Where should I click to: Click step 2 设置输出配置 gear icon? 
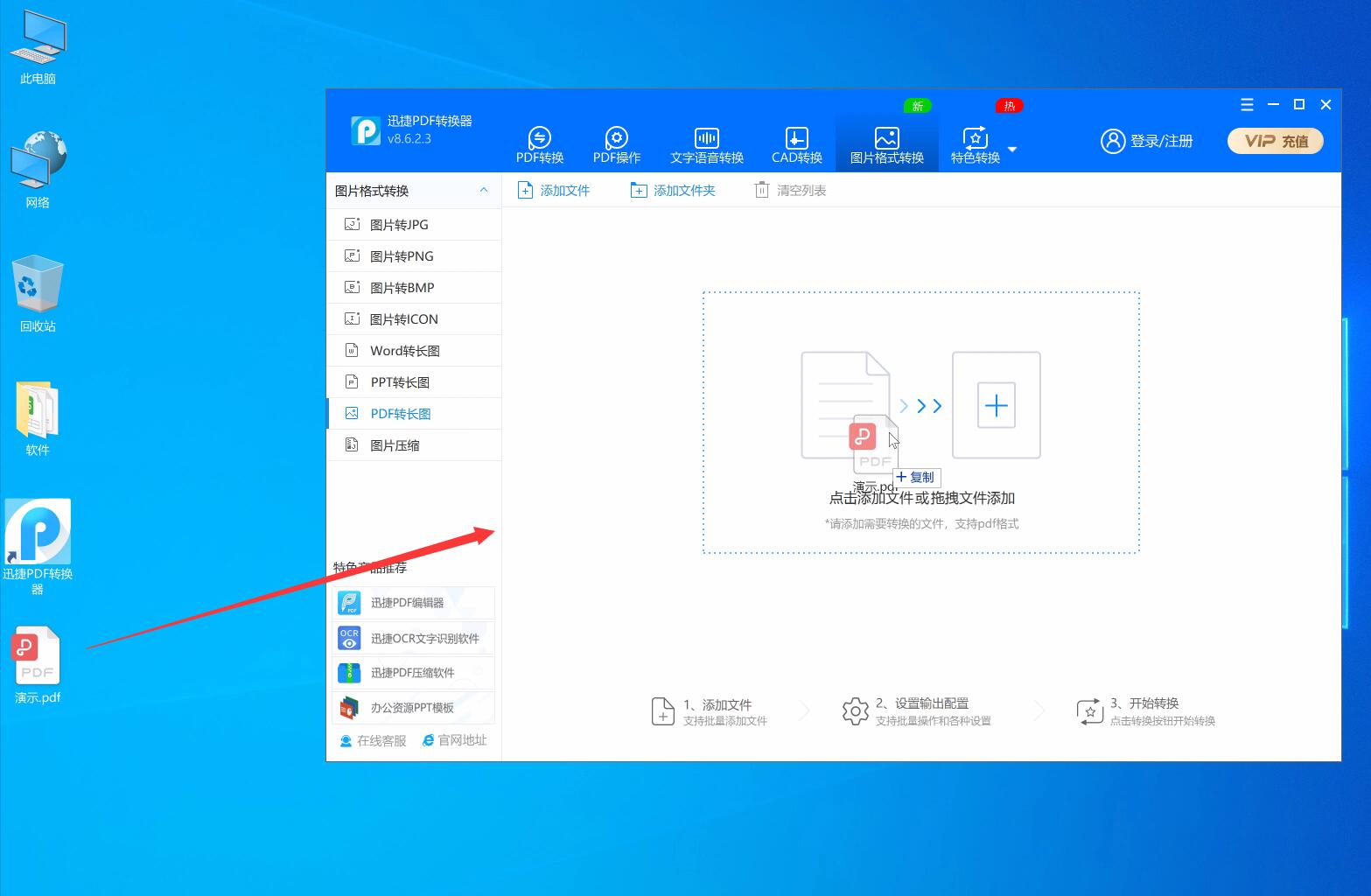click(855, 711)
